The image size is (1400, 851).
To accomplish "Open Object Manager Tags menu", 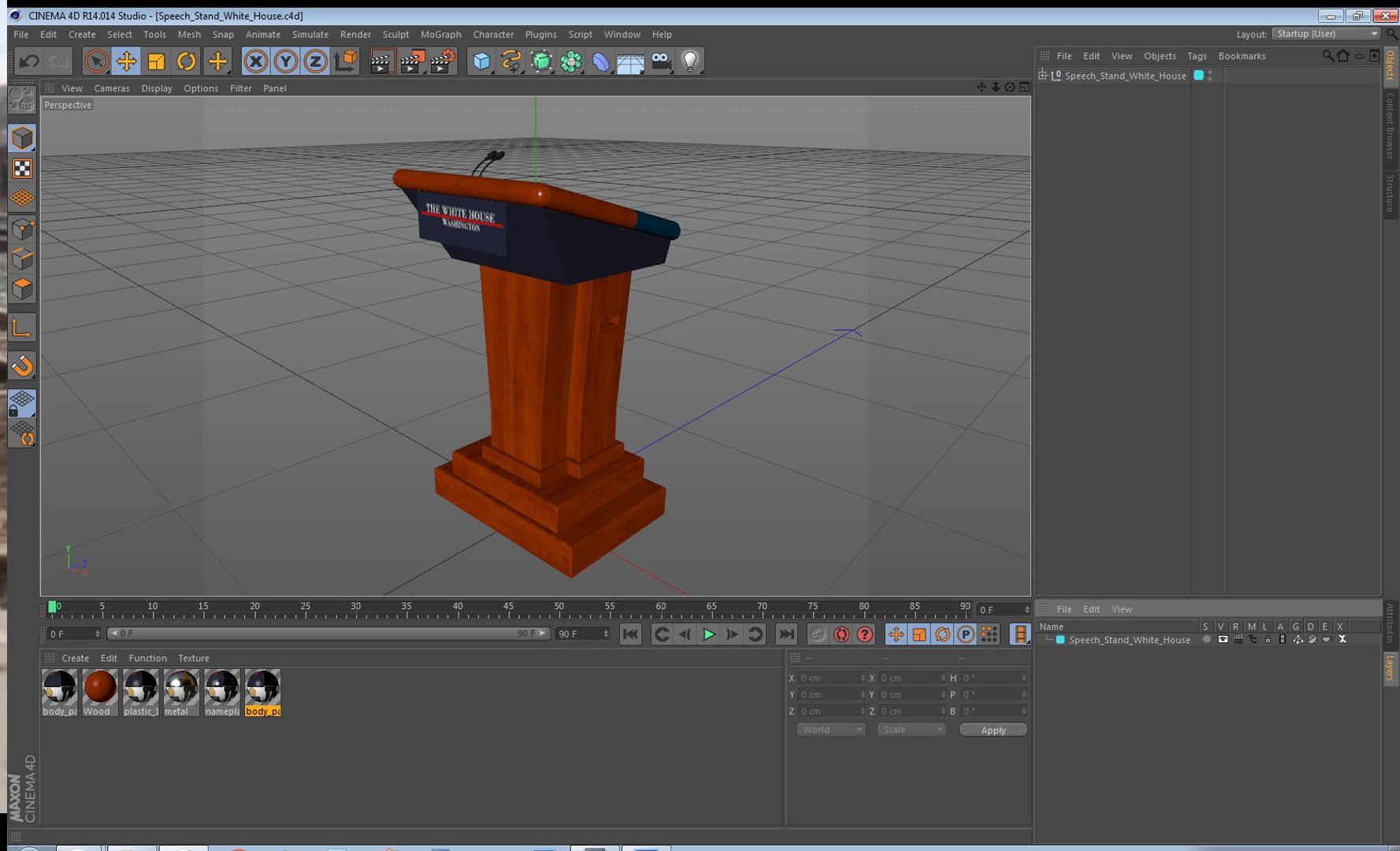I will click(x=1197, y=56).
